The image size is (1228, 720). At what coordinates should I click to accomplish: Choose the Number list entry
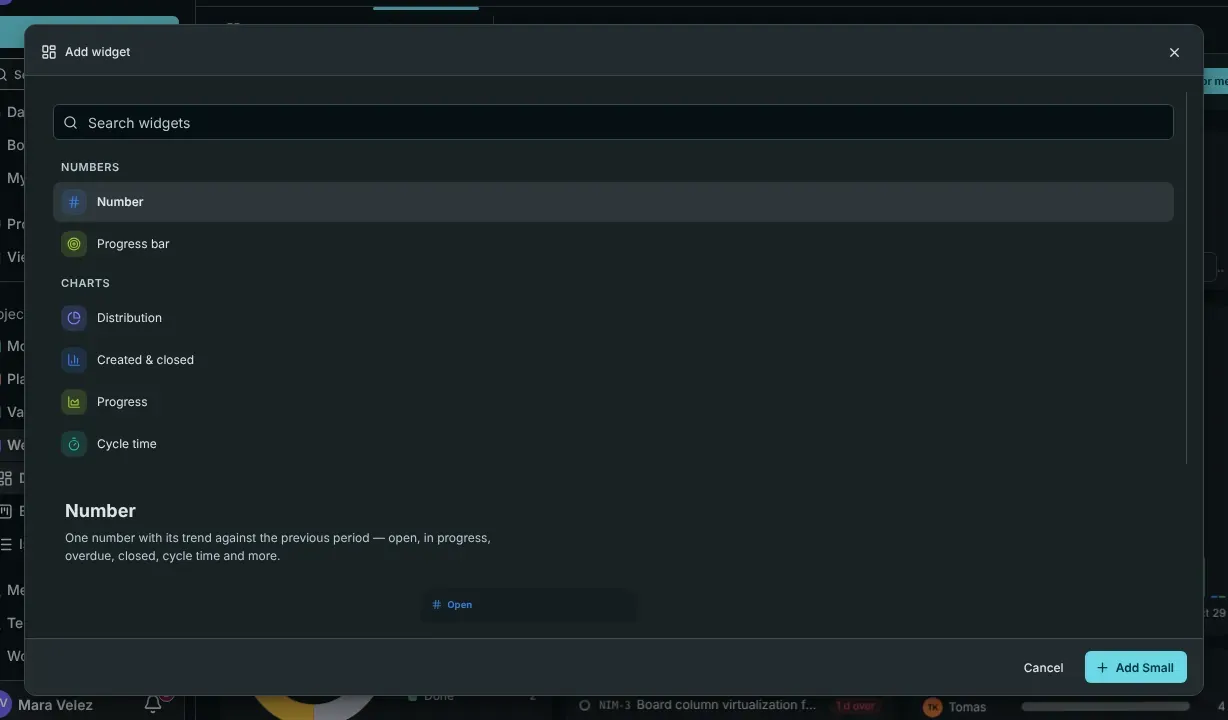[613, 202]
